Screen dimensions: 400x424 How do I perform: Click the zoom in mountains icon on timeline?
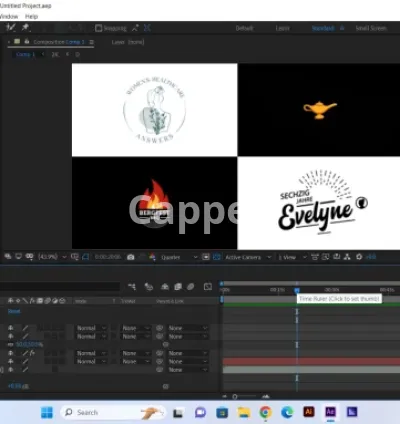(x=266, y=396)
